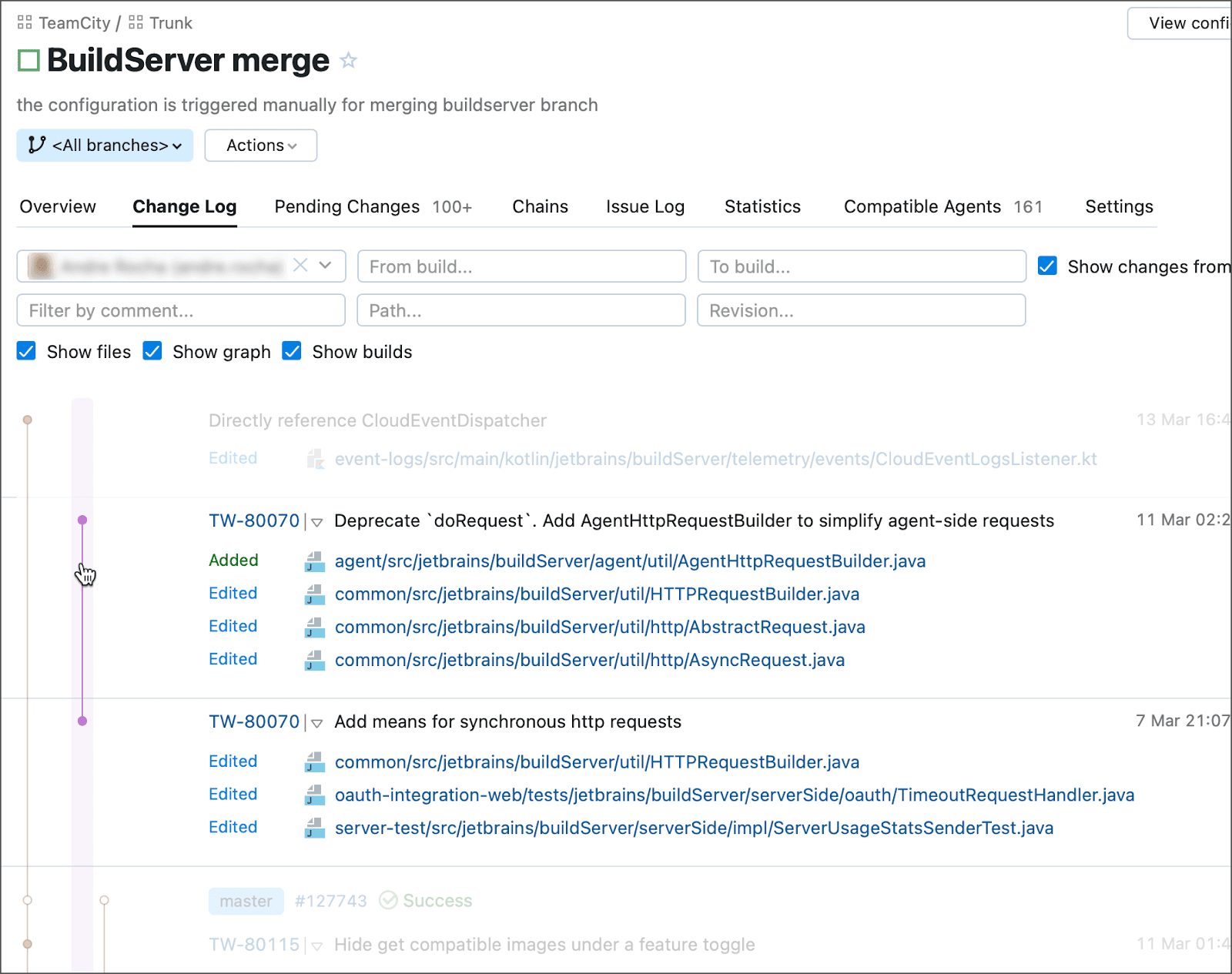
Task: Open TW-80070 issue link on synchronous http commit
Action: pyautogui.click(x=254, y=721)
